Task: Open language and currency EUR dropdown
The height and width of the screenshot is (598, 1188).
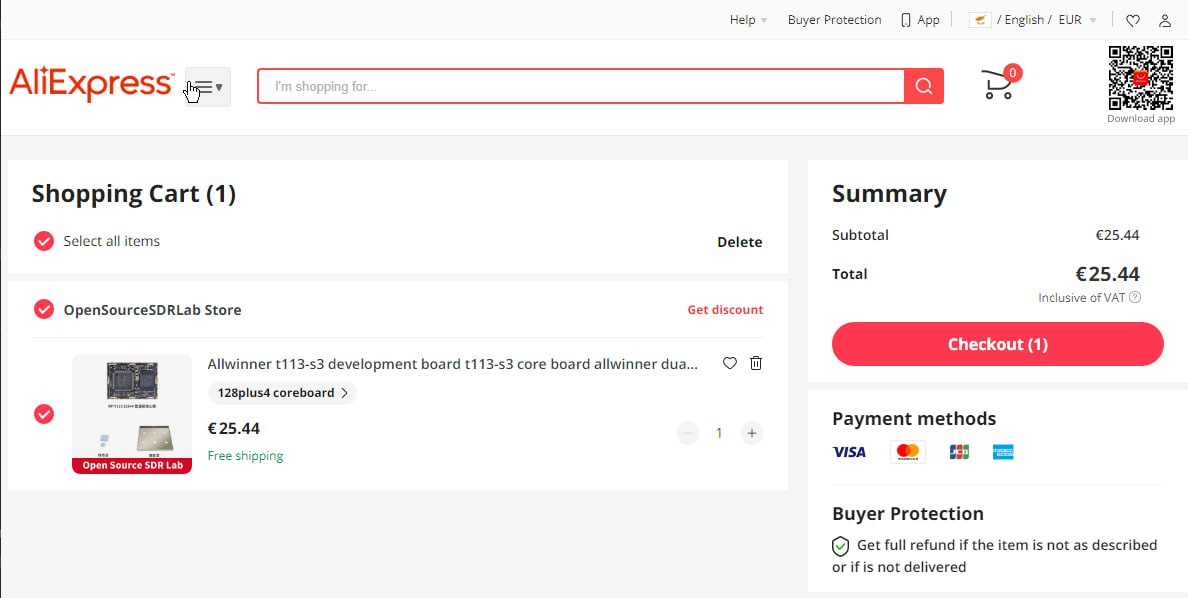Action: coord(1033,20)
